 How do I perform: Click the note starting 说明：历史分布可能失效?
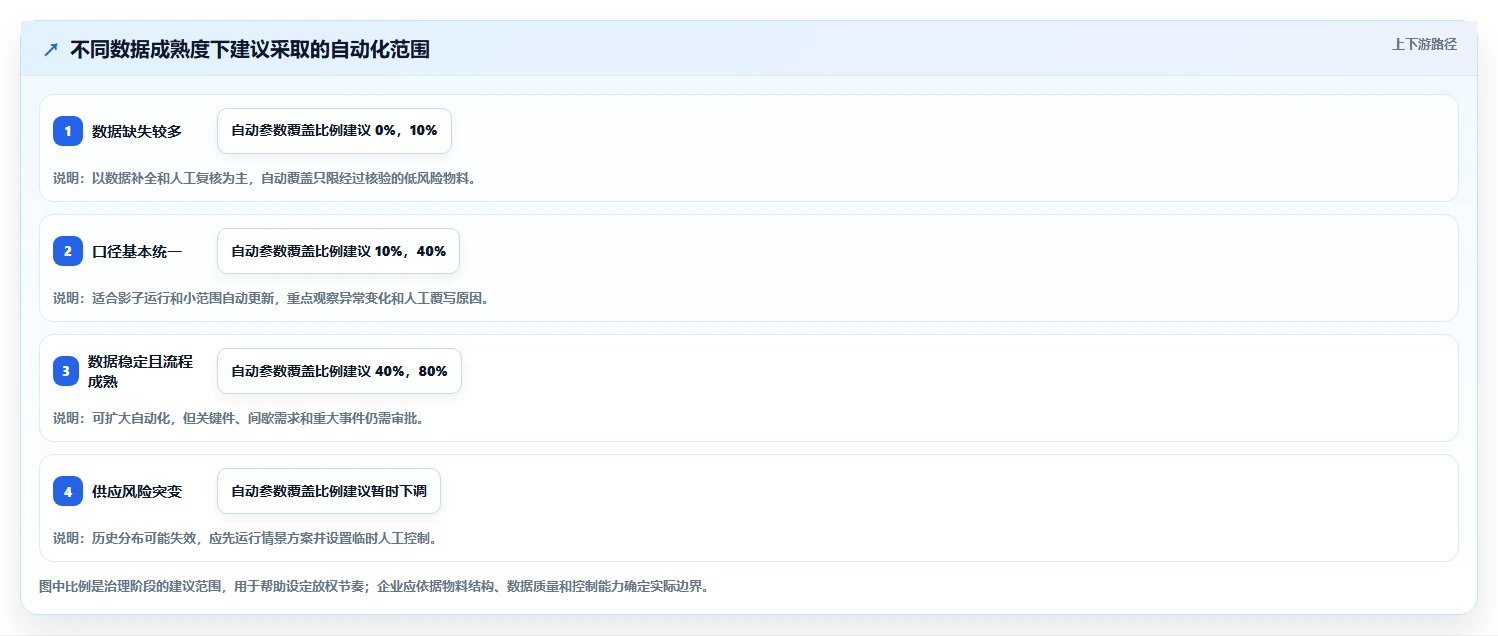[245, 538]
